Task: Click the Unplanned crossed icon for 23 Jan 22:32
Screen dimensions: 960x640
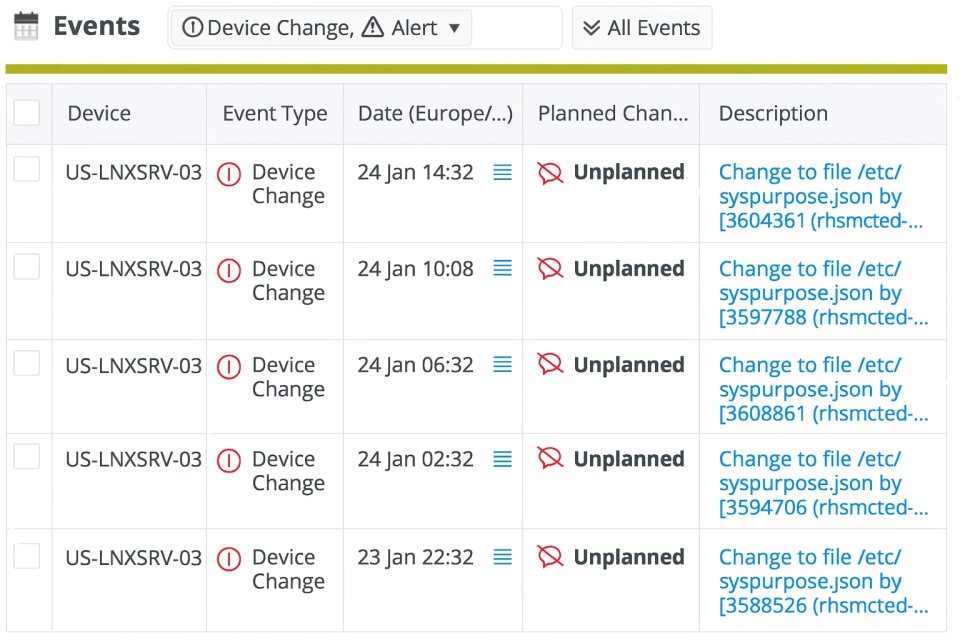Action: point(550,557)
